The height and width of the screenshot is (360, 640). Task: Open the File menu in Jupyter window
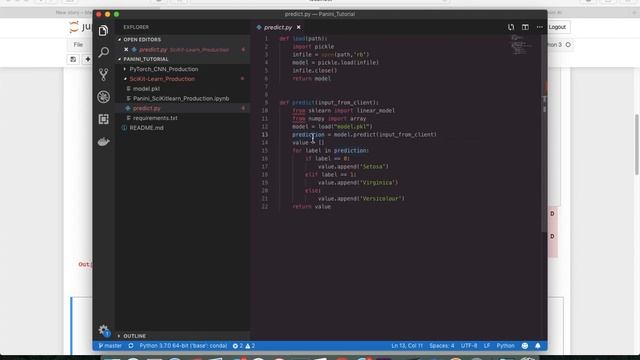tap(78, 44)
